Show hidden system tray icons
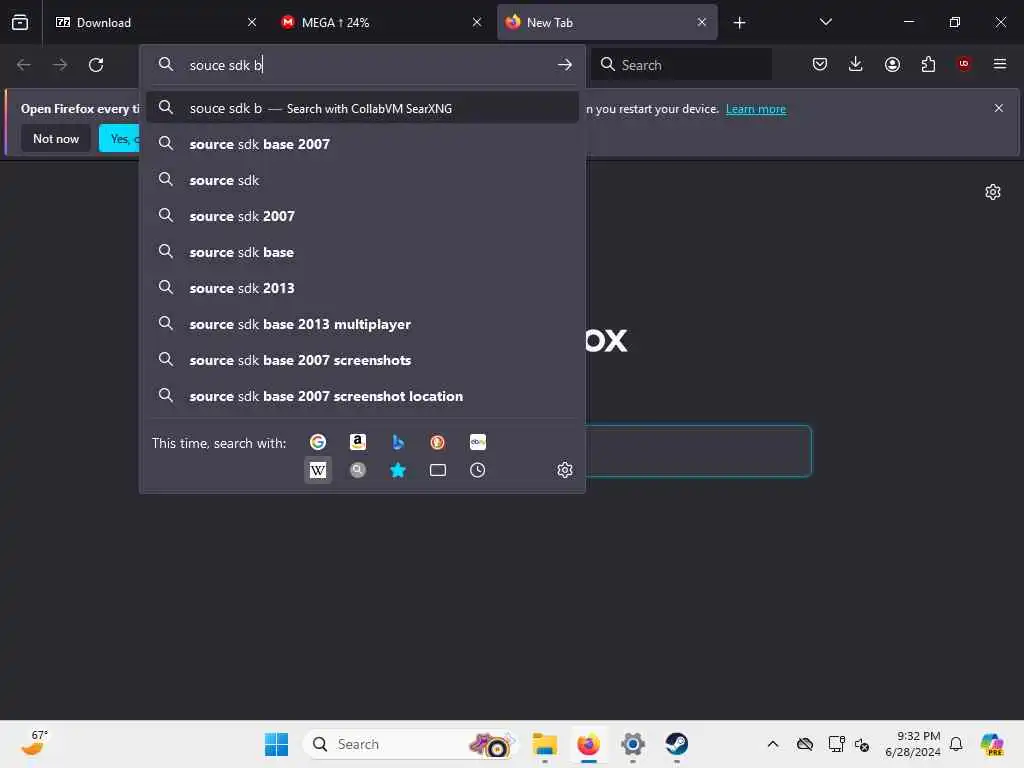This screenshot has height=768, width=1024. [x=773, y=744]
